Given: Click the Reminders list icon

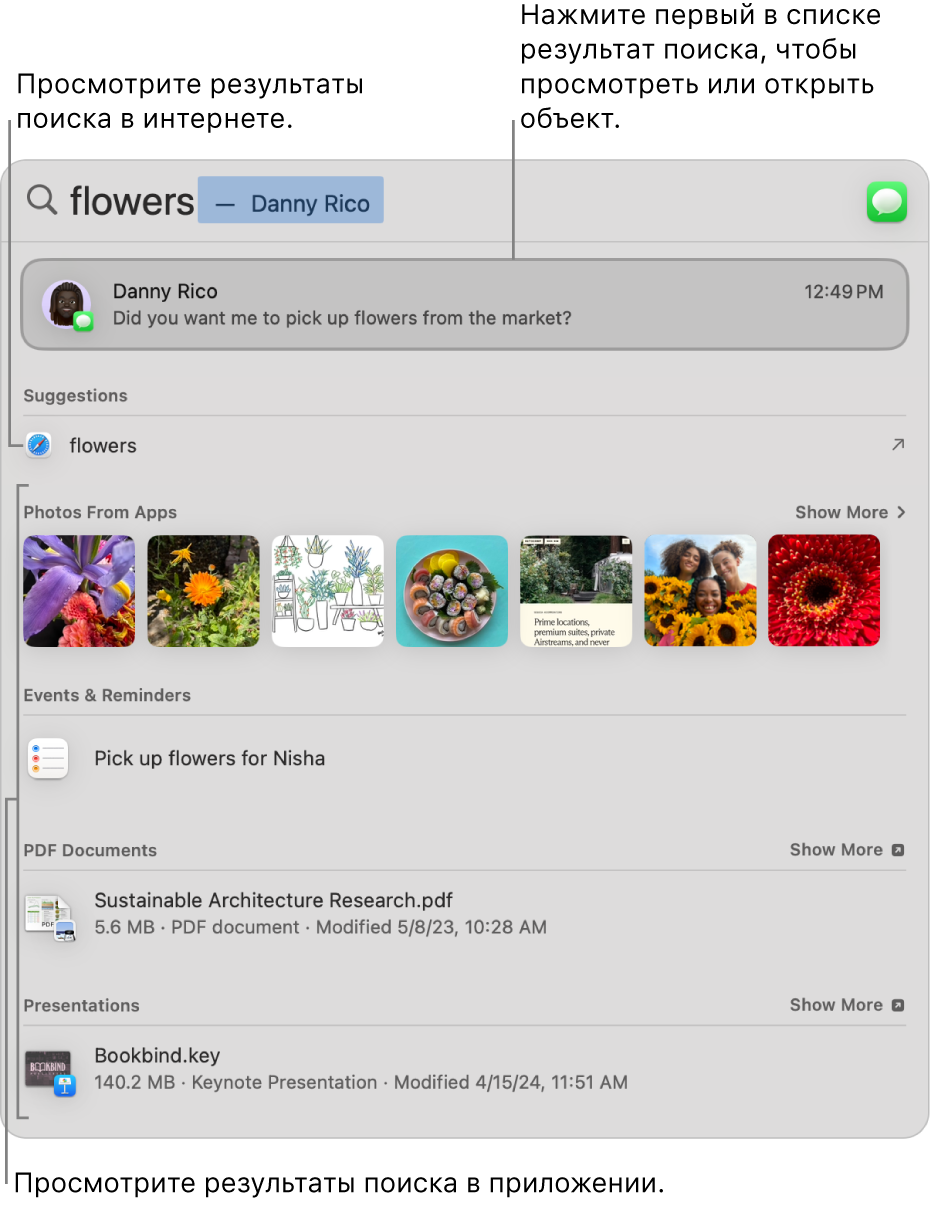Looking at the screenshot, I should (x=48, y=759).
